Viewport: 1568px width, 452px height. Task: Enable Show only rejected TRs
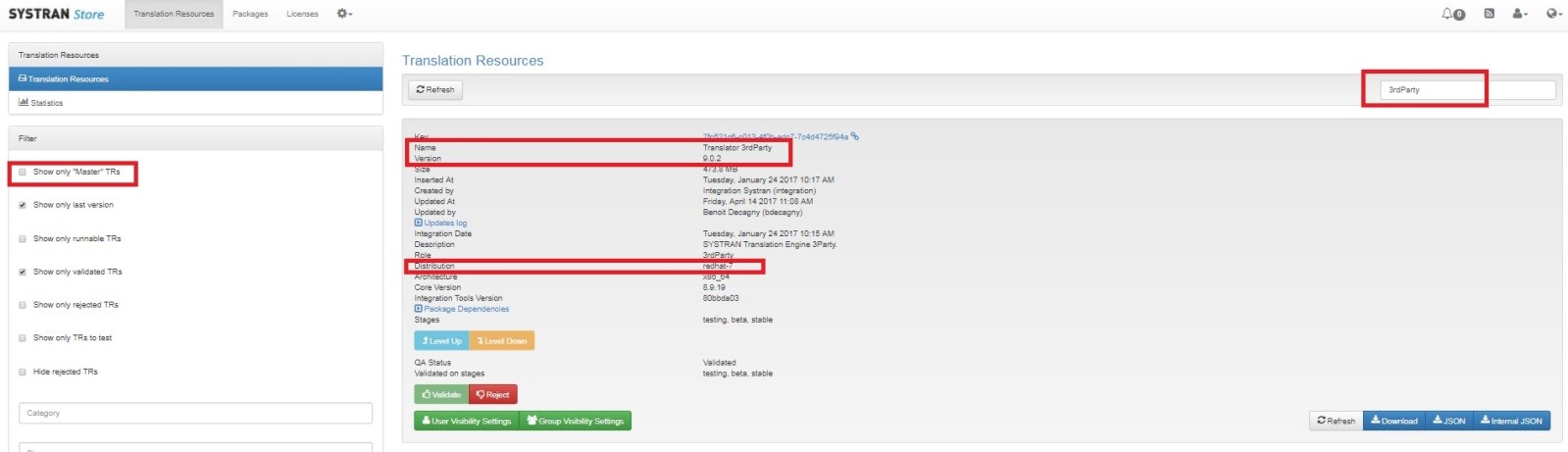click(x=23, y=305)
